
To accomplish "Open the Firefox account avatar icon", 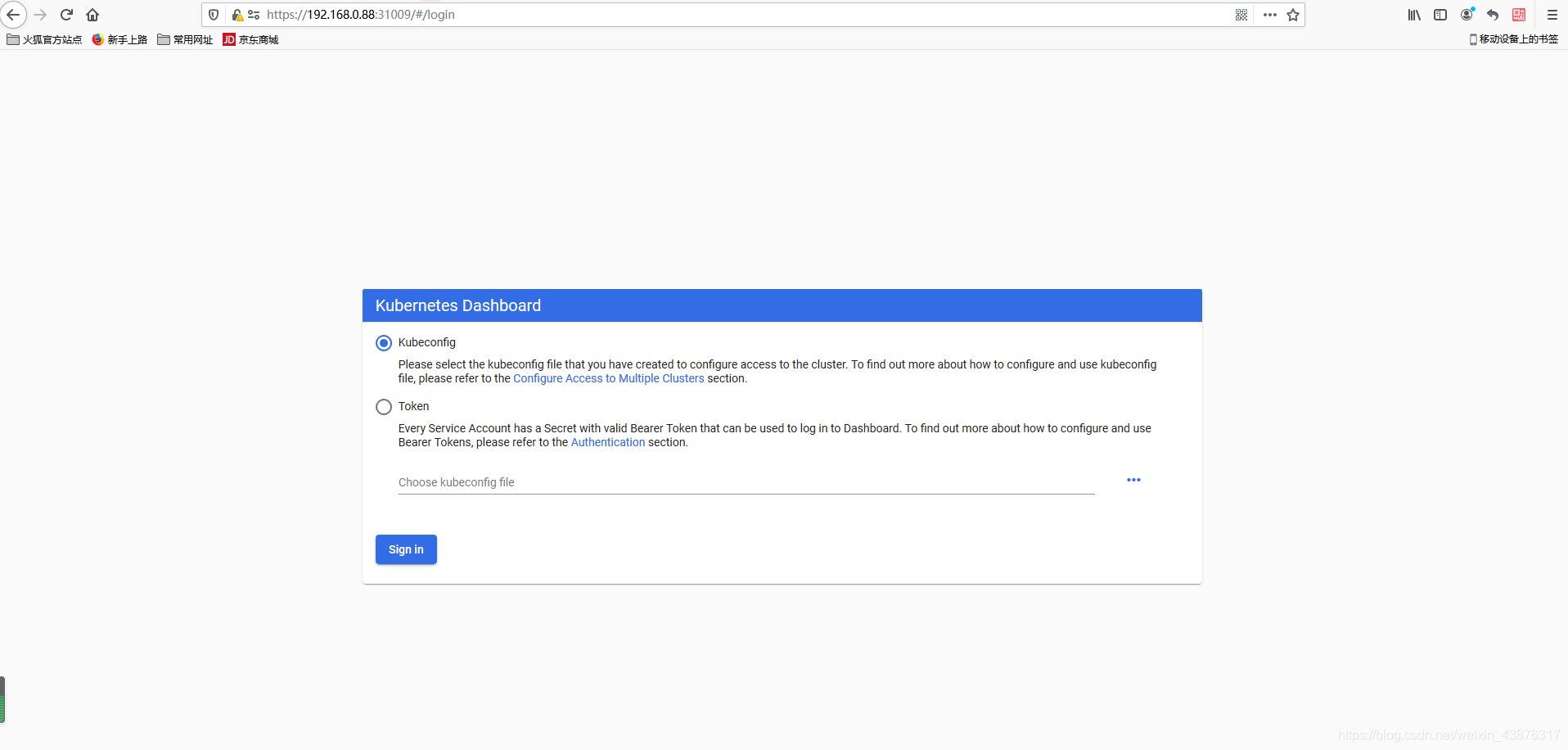I will pos(1467,14).
